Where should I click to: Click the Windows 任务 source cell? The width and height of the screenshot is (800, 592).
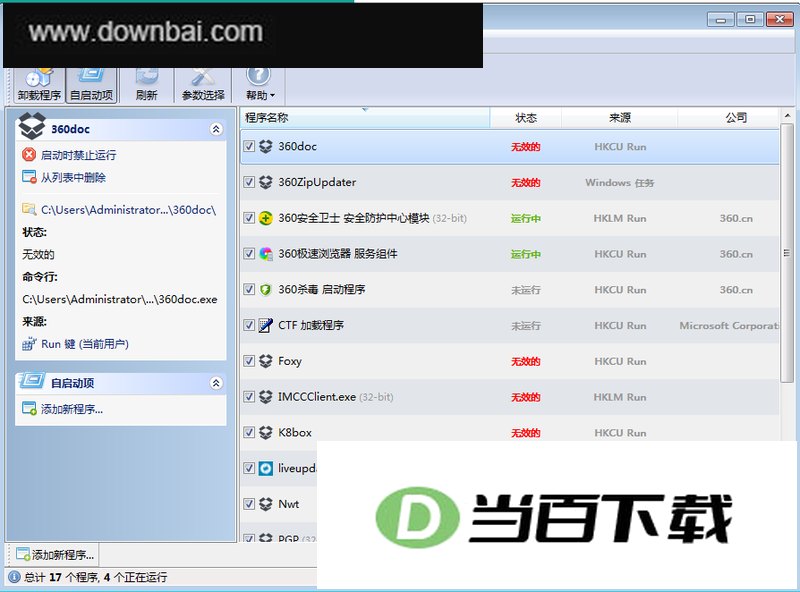point(619,183)
